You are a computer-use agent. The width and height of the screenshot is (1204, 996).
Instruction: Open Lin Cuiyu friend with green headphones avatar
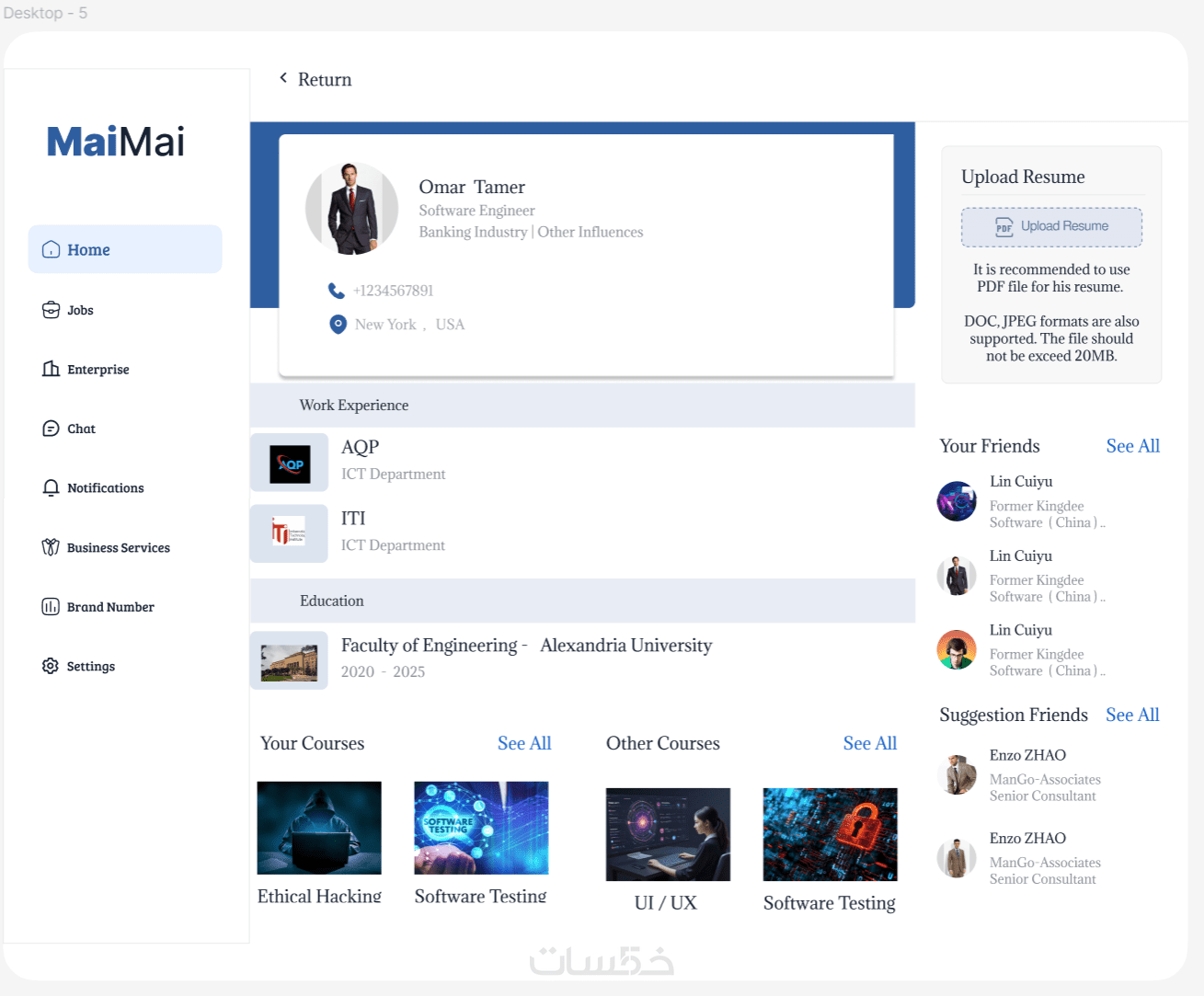coord(957,650)
